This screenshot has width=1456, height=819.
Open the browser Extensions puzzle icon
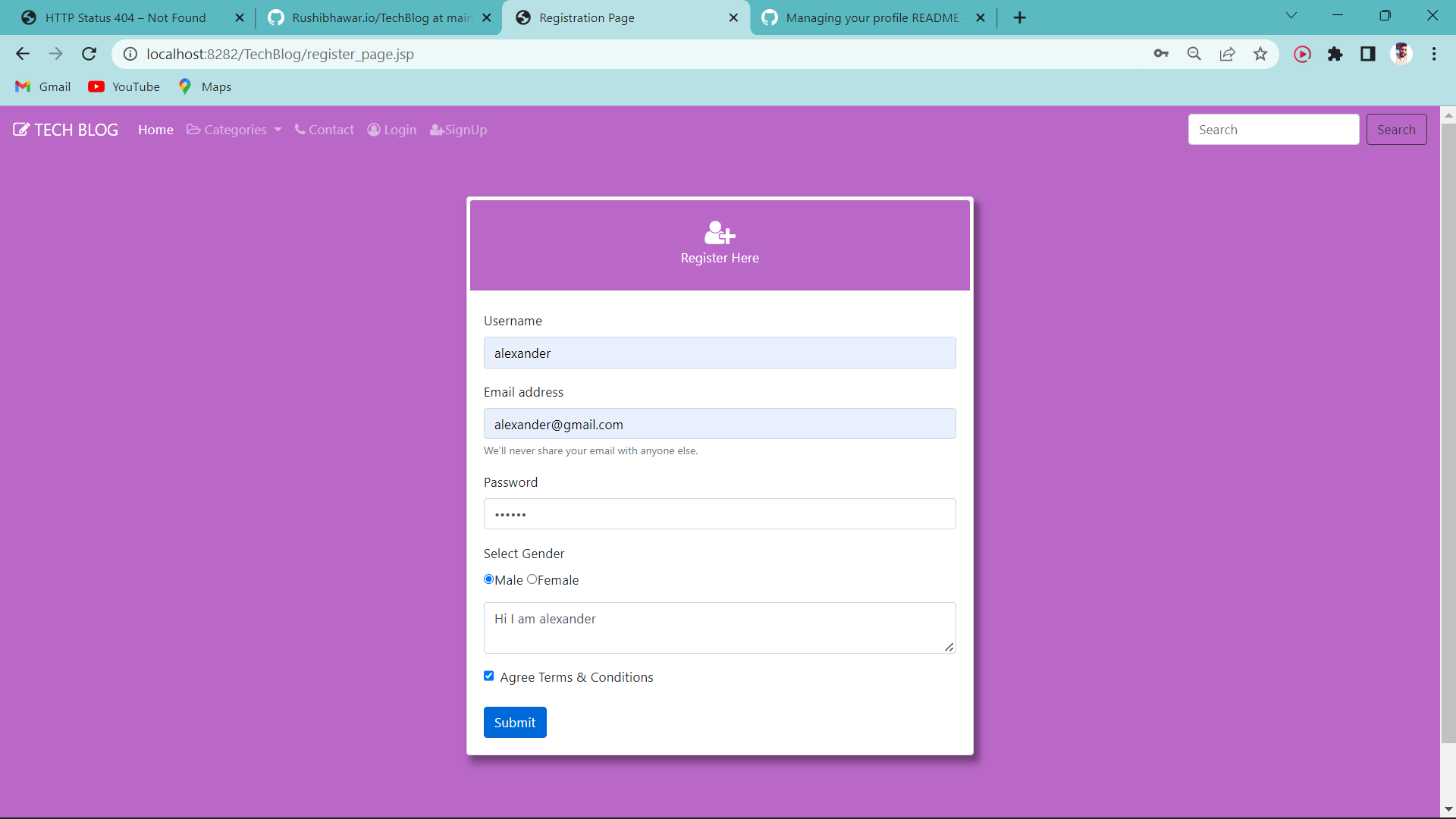pyautogui.click(x=1336, y=54)
